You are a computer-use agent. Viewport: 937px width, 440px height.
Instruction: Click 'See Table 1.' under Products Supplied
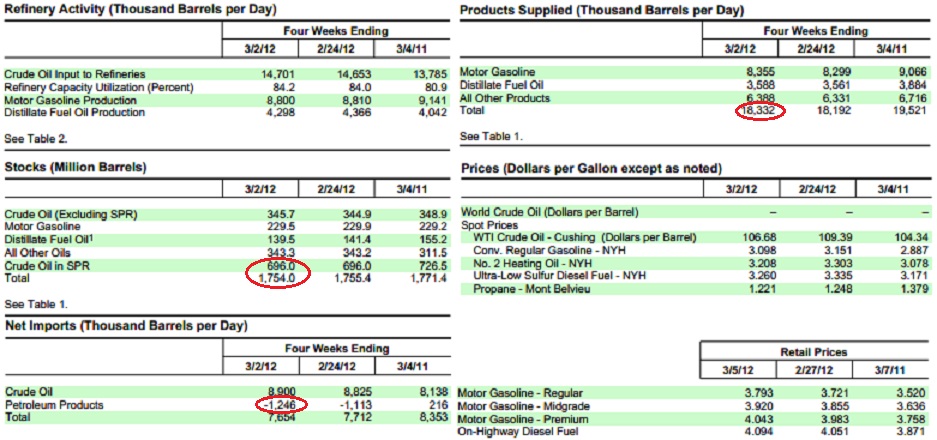tap(490, 135)
